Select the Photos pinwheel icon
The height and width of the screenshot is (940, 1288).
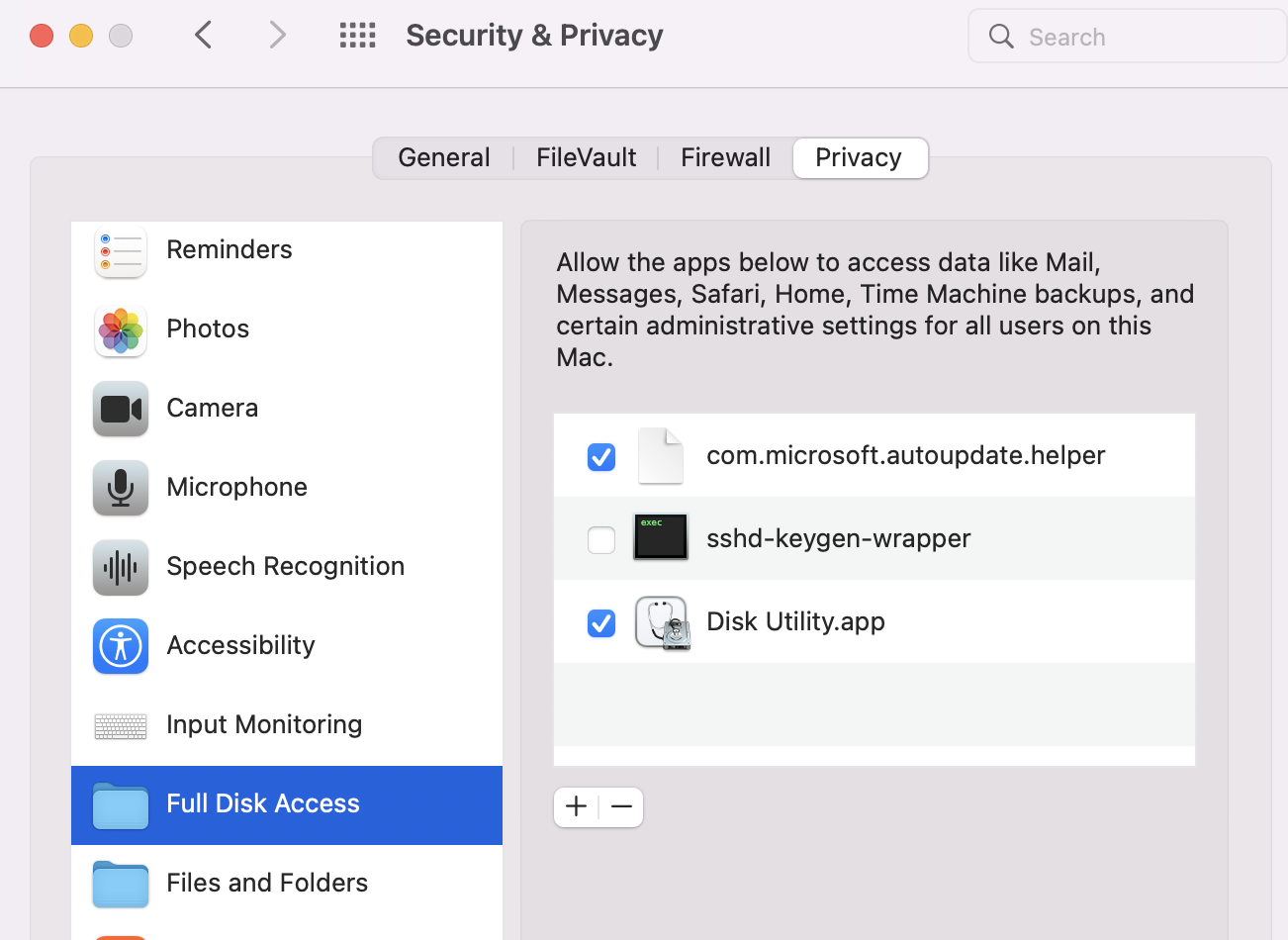[x=121, y=329]
